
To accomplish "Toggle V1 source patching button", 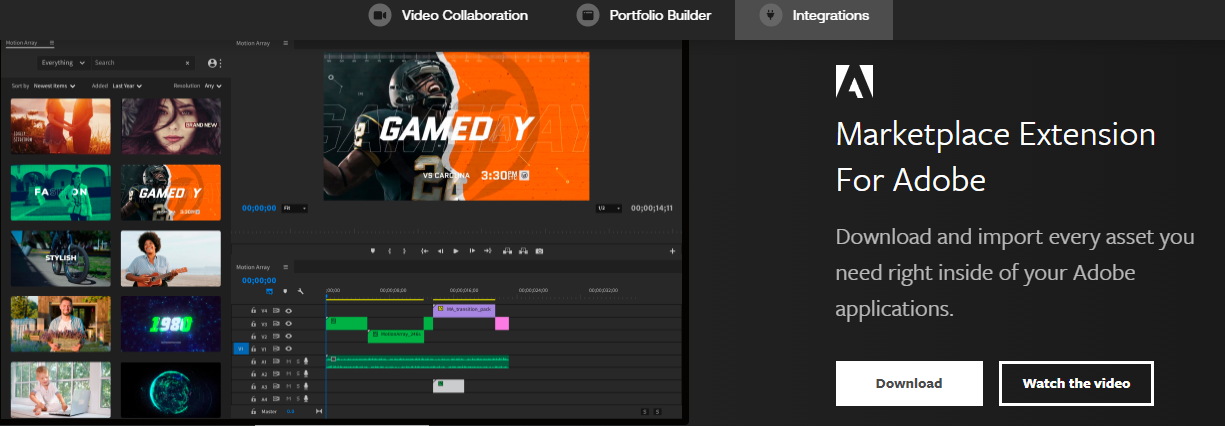I will click(241, 349).
